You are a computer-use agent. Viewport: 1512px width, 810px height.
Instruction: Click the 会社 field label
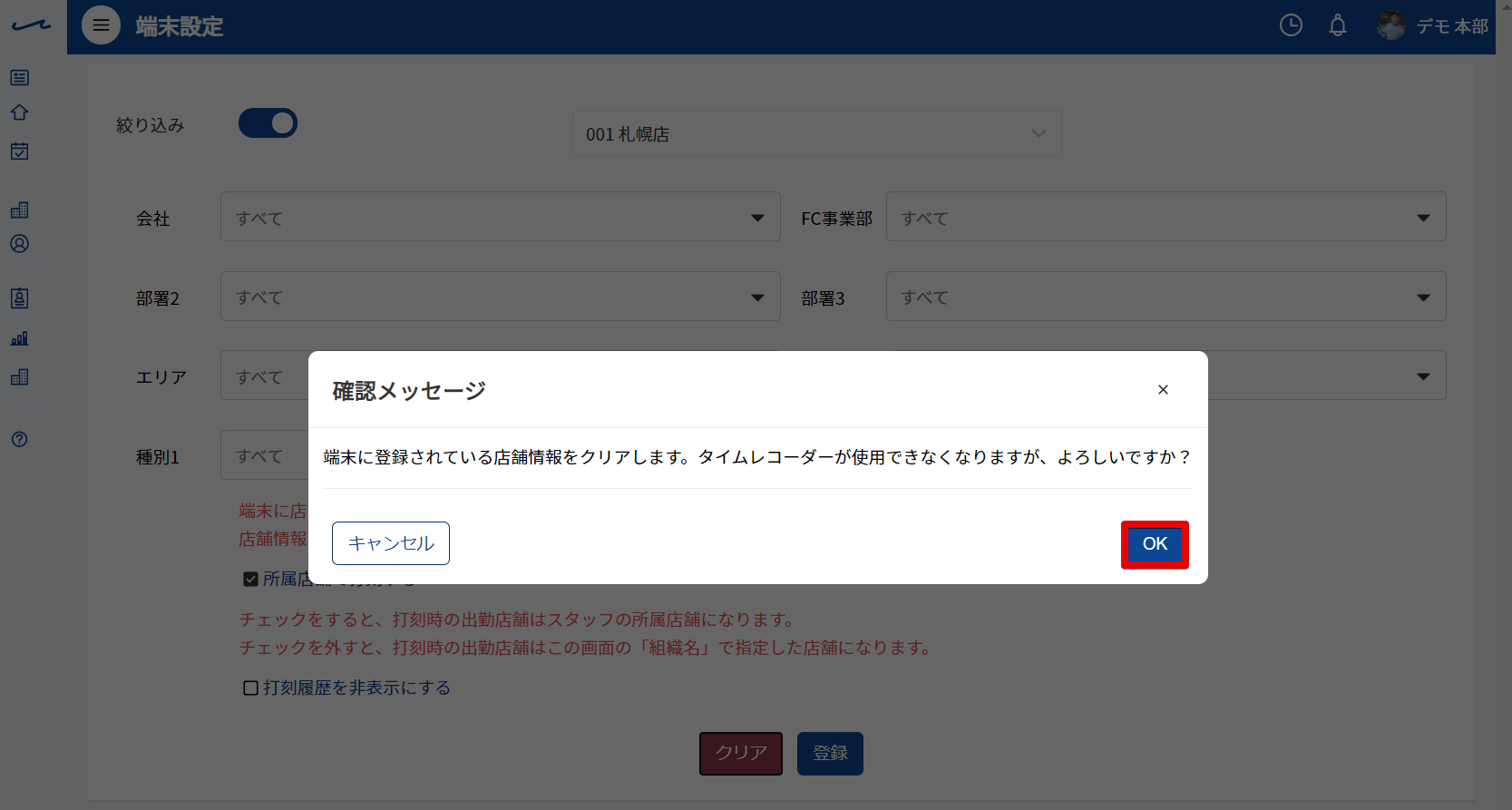click(x=153, y=219)
